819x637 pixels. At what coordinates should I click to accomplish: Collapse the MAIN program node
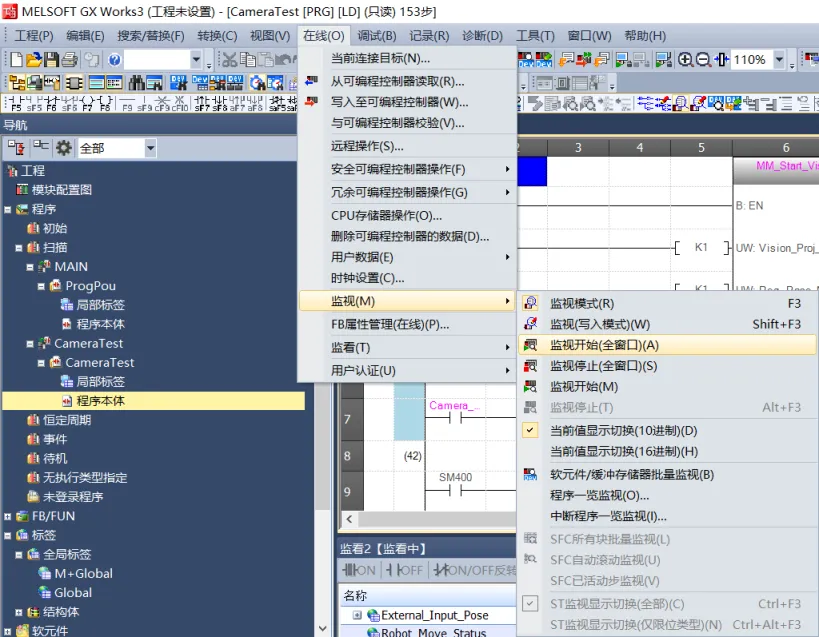[x=30, y=267]
